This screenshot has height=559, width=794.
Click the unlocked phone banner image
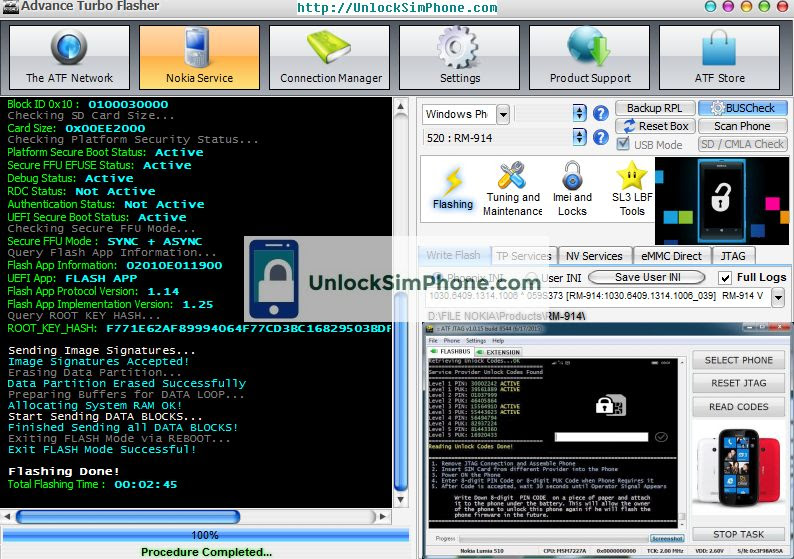[722, 201]
